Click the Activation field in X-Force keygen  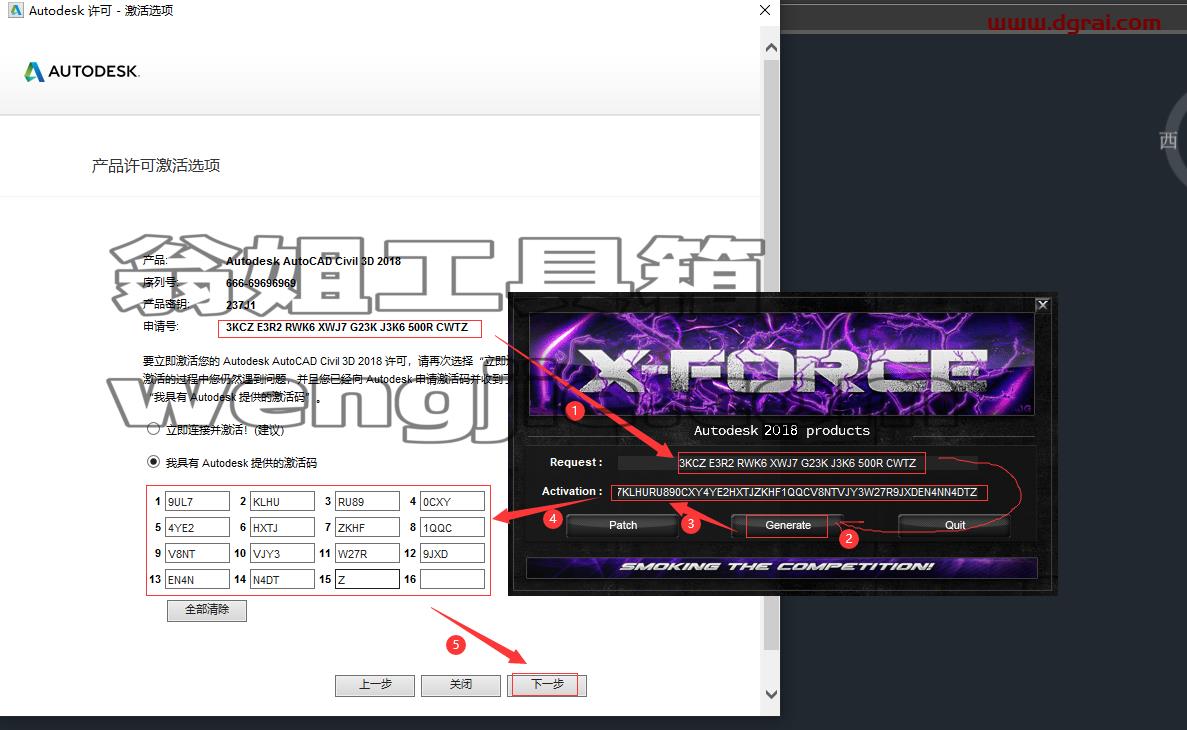(799, 492)
